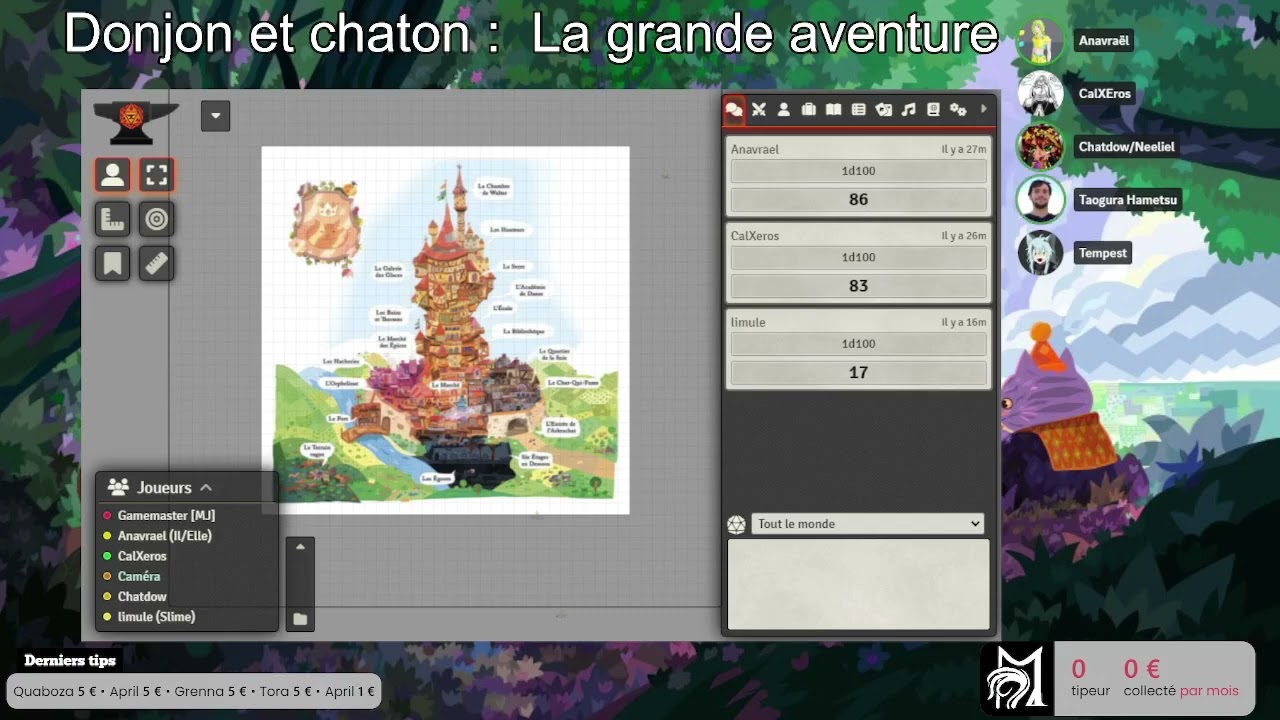Click the 'Le Port' map label
The width and height of the screenshot is (1280, 720).
pos(338,418)
